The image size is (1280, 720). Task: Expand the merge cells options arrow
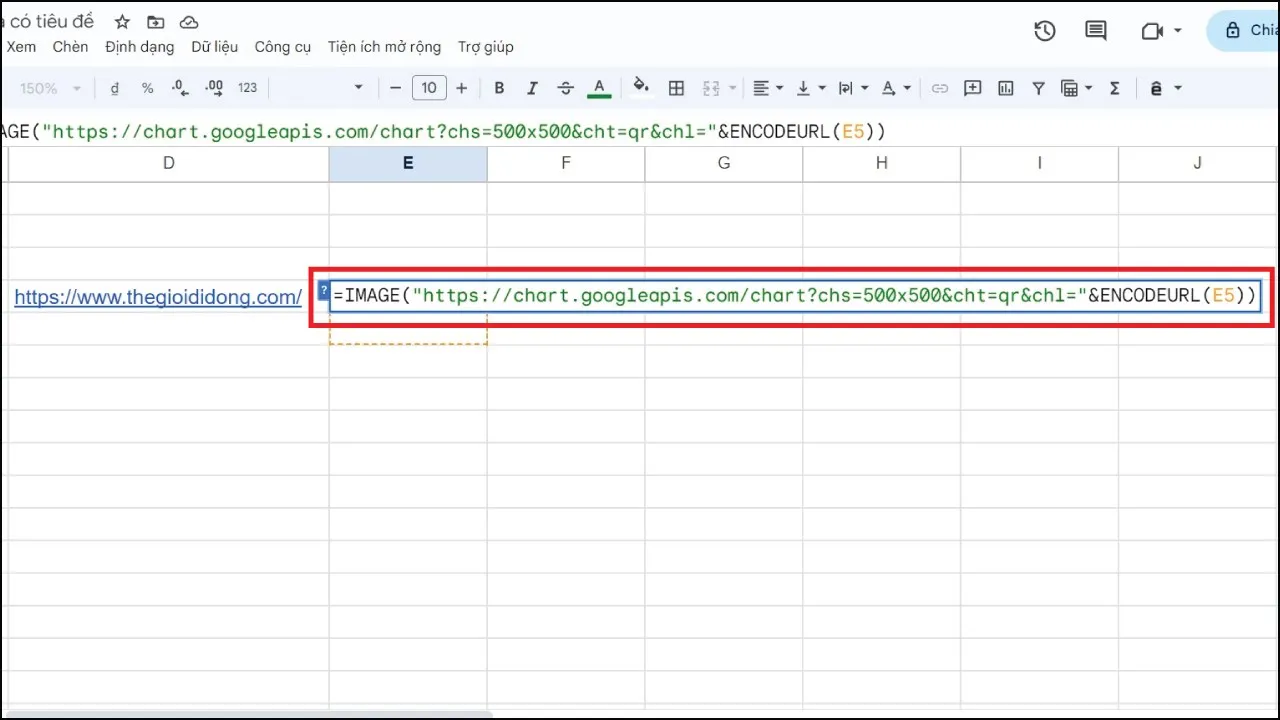(734, 88)
